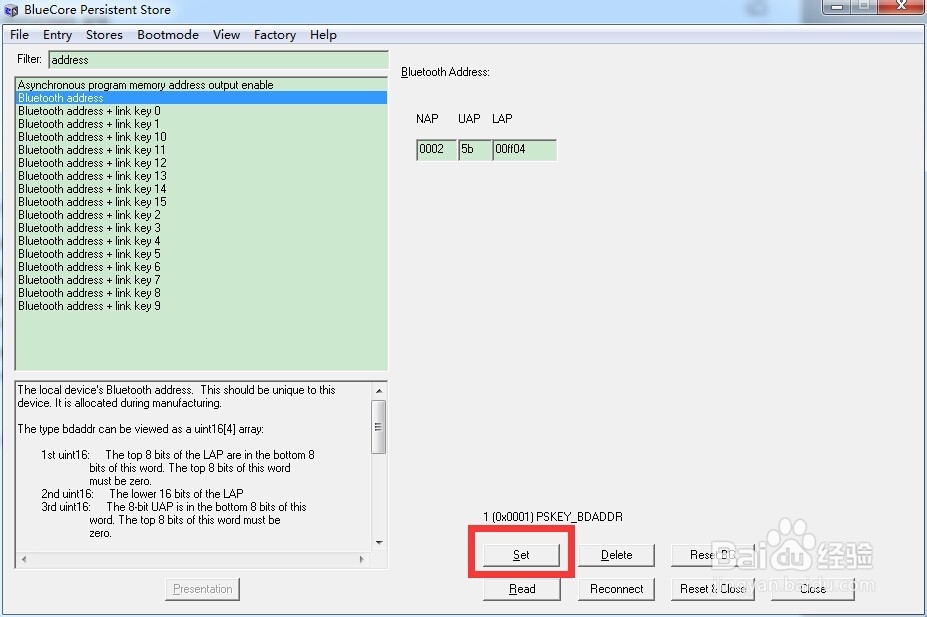This screenshot has width=927, height=617.
Task: Select Bluetooth address + link key 5
Action: coord(201,254)
